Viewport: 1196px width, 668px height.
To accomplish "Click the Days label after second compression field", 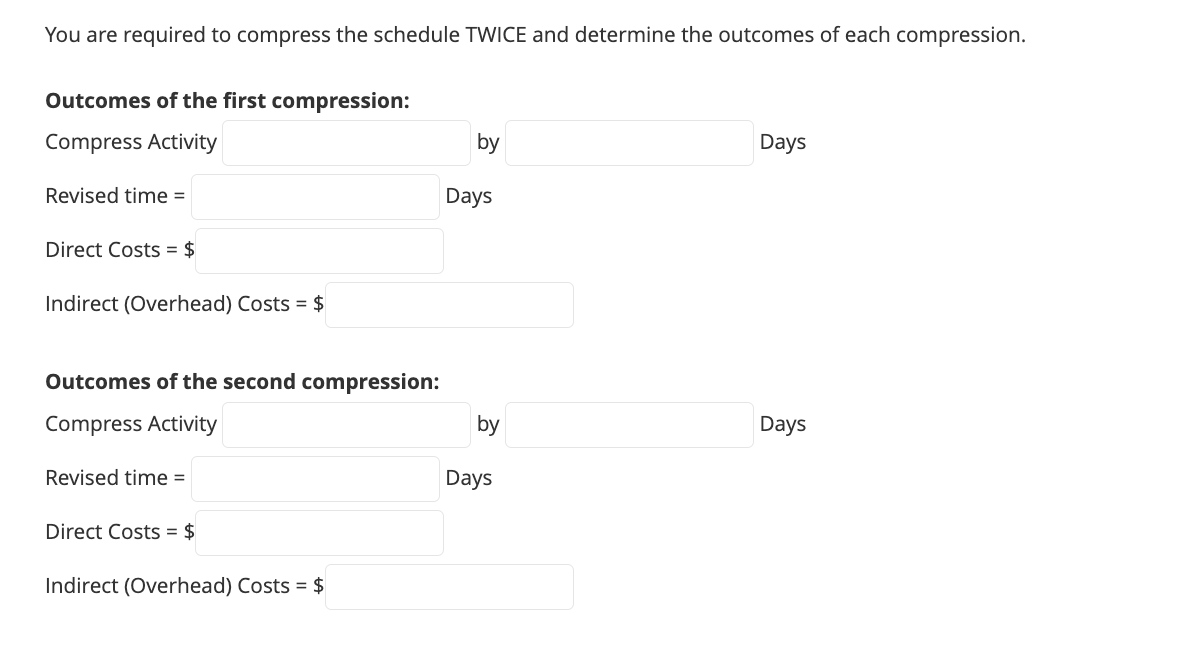I will pyautogui.click(x=783, y=424).
